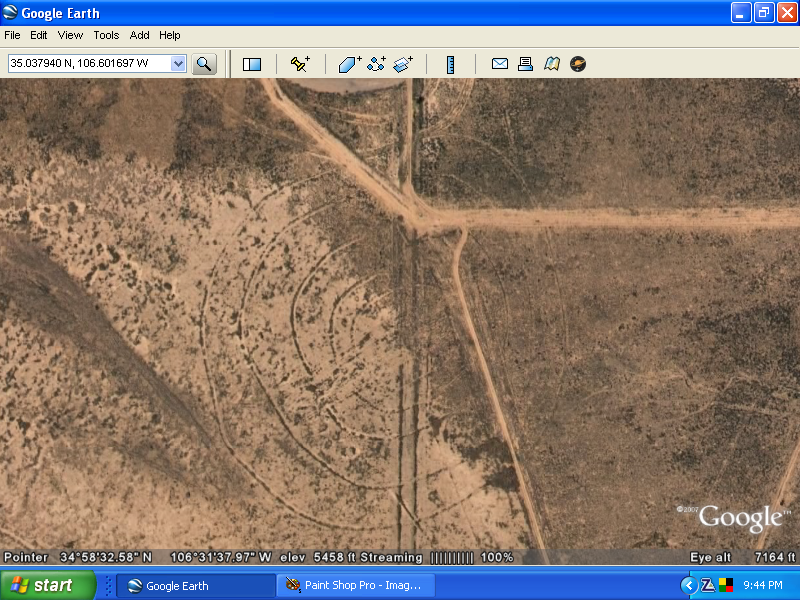The height and width of the screenshot is (600, 800).
Task: Click the show in Google Maps icon
Action: tap(552, 64)
